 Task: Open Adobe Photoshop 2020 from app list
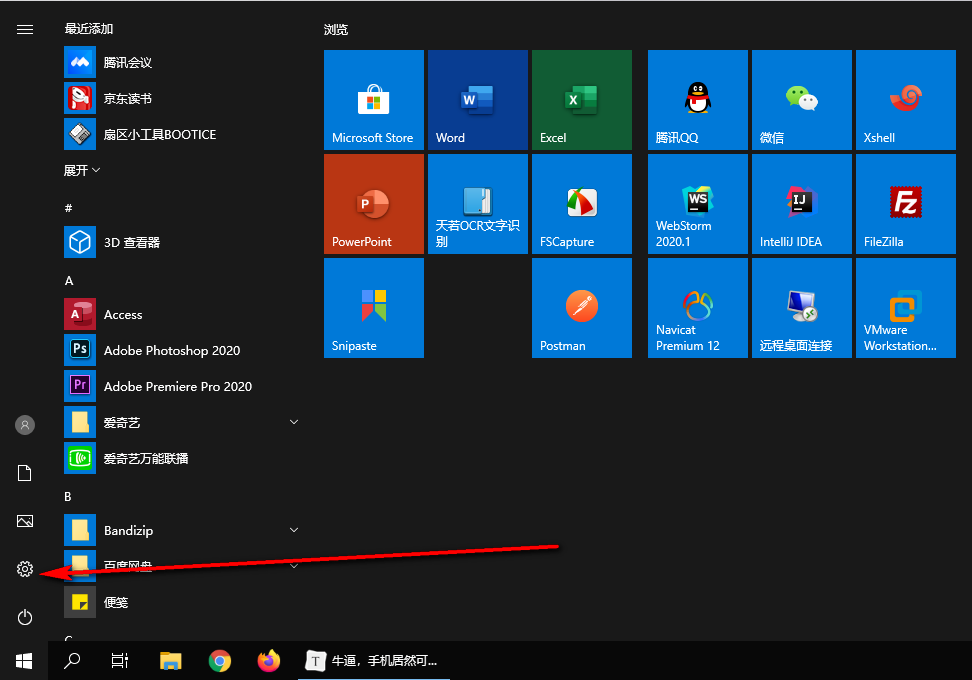pos(171,350)
